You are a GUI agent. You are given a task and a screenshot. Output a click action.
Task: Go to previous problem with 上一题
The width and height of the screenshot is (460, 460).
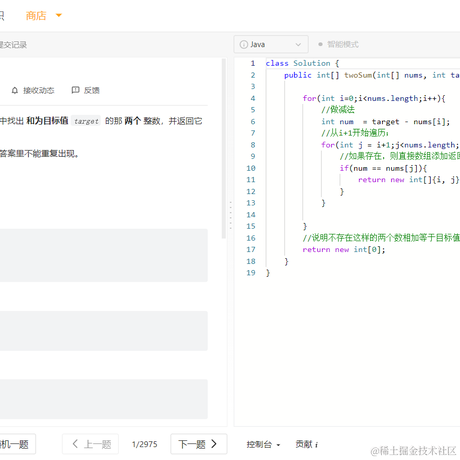tap(90, 444)
